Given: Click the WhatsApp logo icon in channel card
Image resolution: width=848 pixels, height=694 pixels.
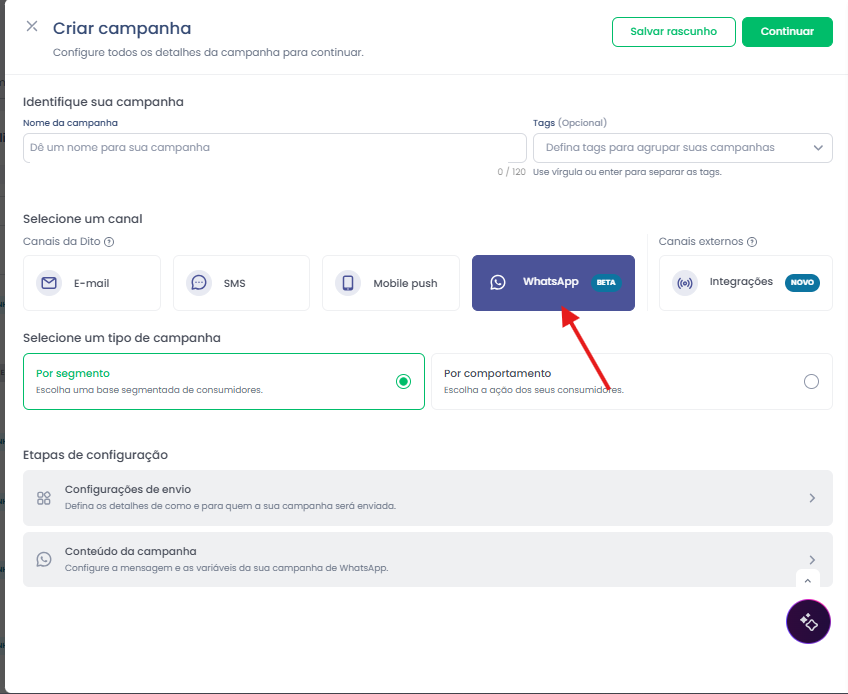Looking at the screenshot, I should pos(498,282).
